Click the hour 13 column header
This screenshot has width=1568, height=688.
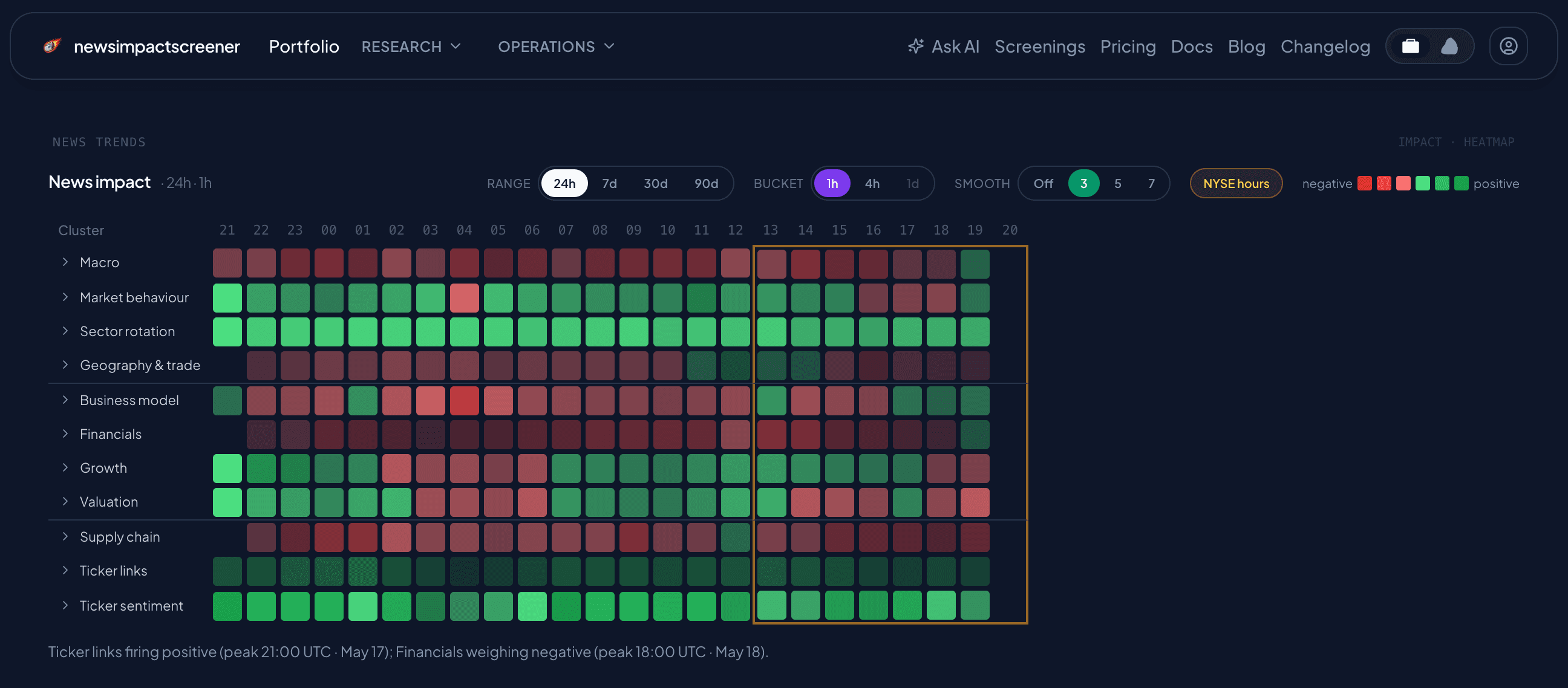(770, 230)
